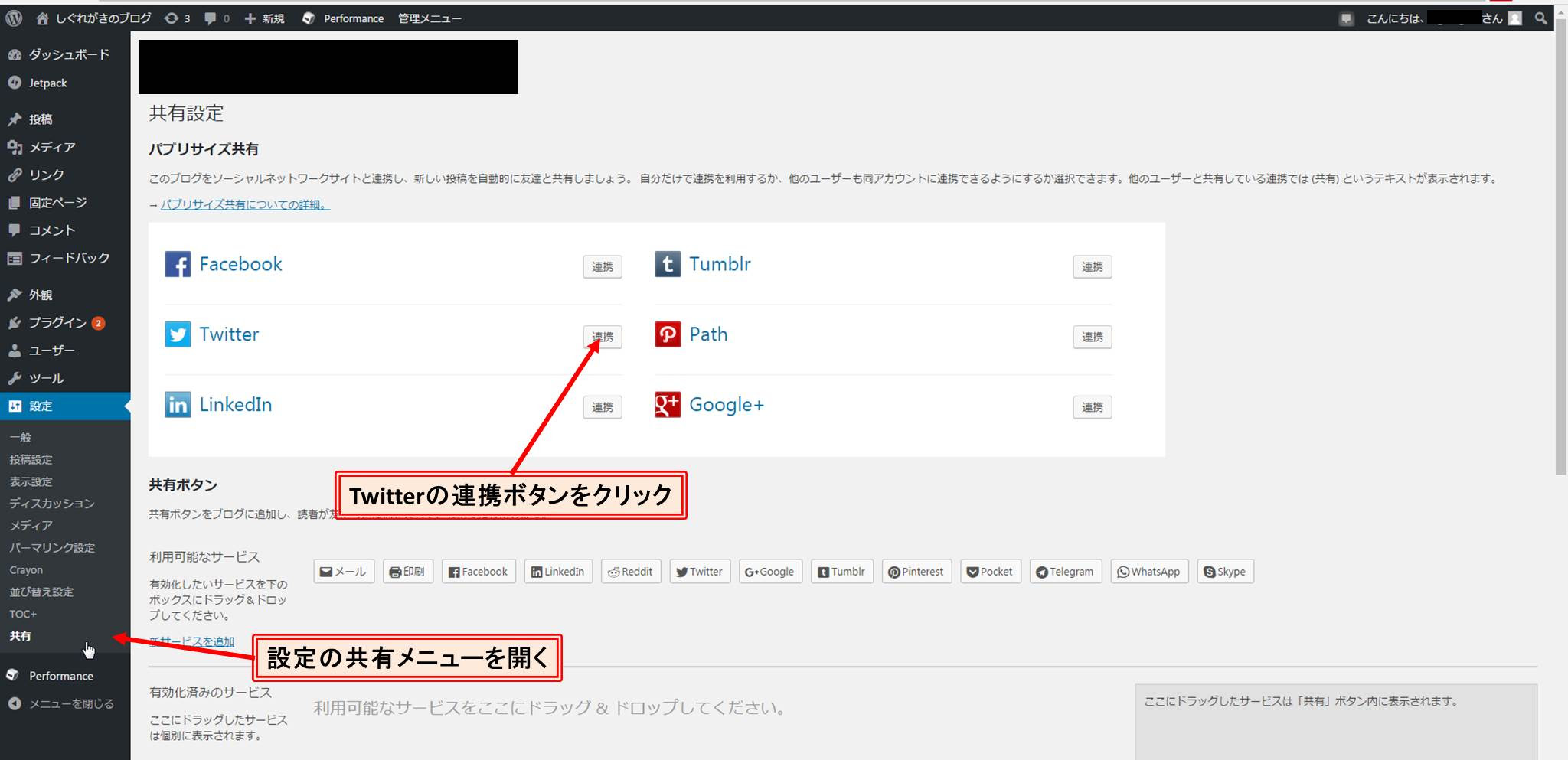Click the updates icon showing 3
The height and width of the screenshot is (760, 1568).
pyautogui.click(x=177, y=18)
